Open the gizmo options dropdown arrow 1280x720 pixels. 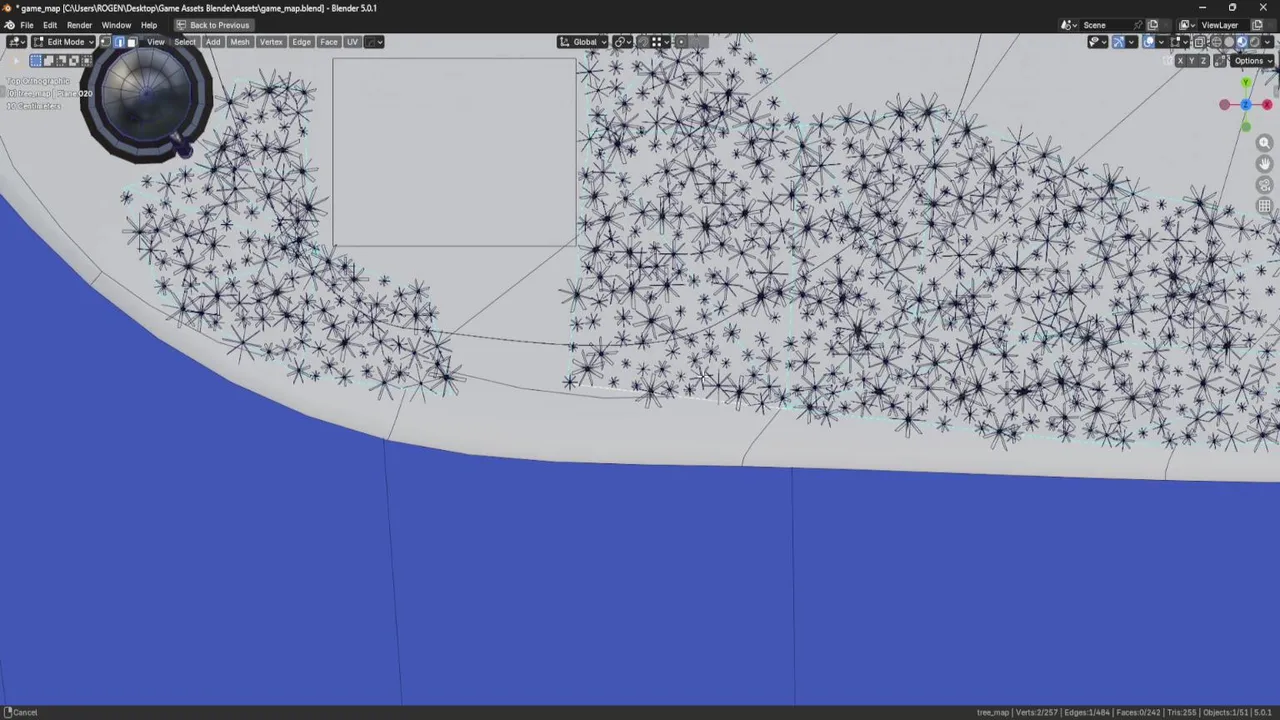pyautogui.click(x=1131, y=42)
